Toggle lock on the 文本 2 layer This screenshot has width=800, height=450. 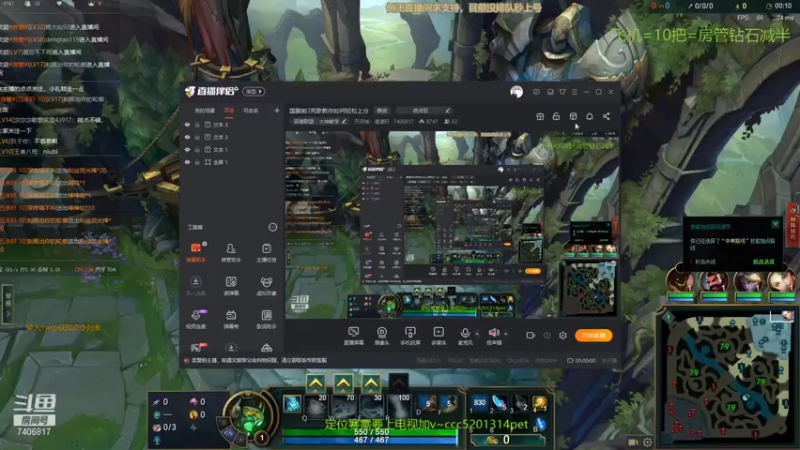coord(197,137)
